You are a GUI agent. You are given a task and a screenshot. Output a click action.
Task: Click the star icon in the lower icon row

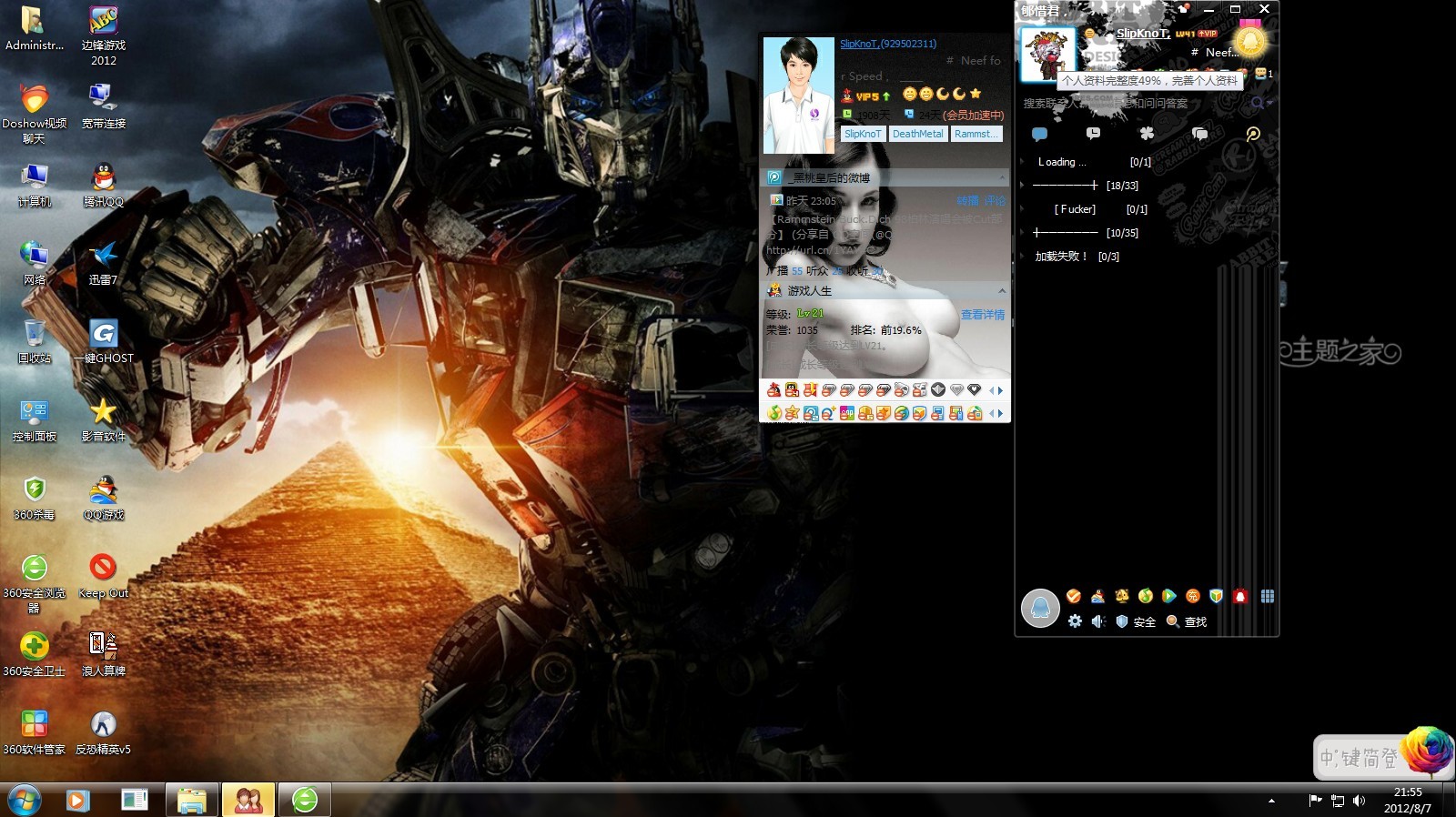tap(792, 413)
